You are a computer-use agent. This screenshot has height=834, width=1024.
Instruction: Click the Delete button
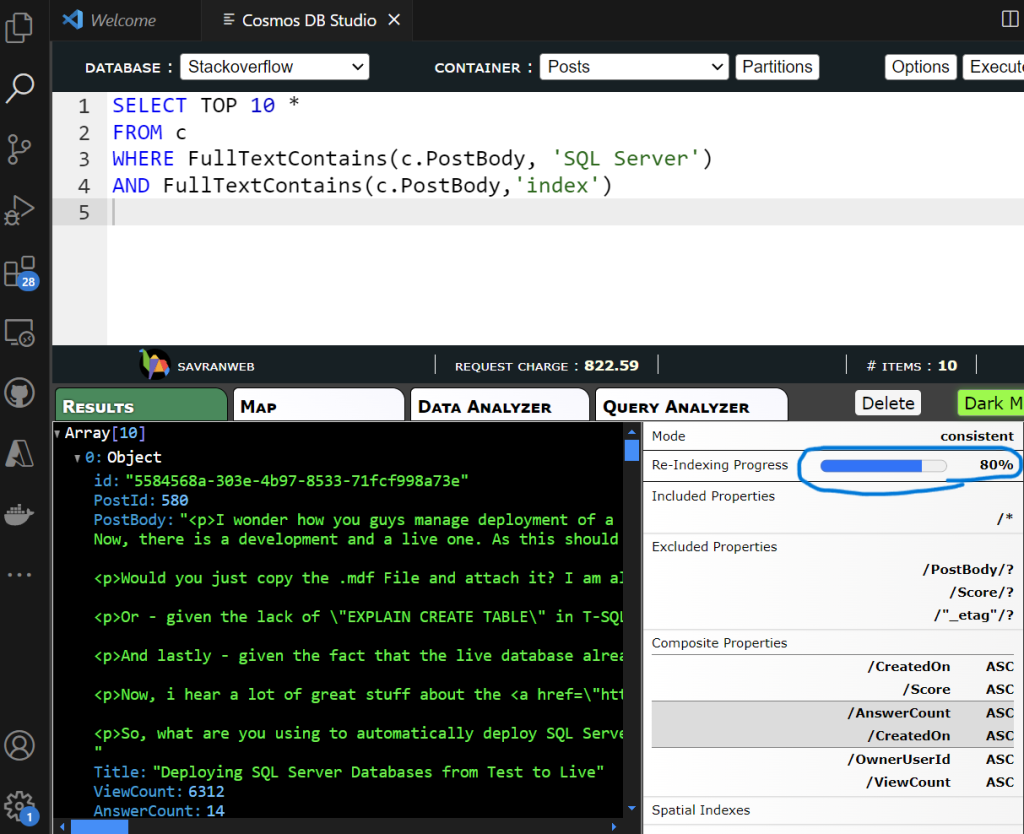click(x=888, y=403)
